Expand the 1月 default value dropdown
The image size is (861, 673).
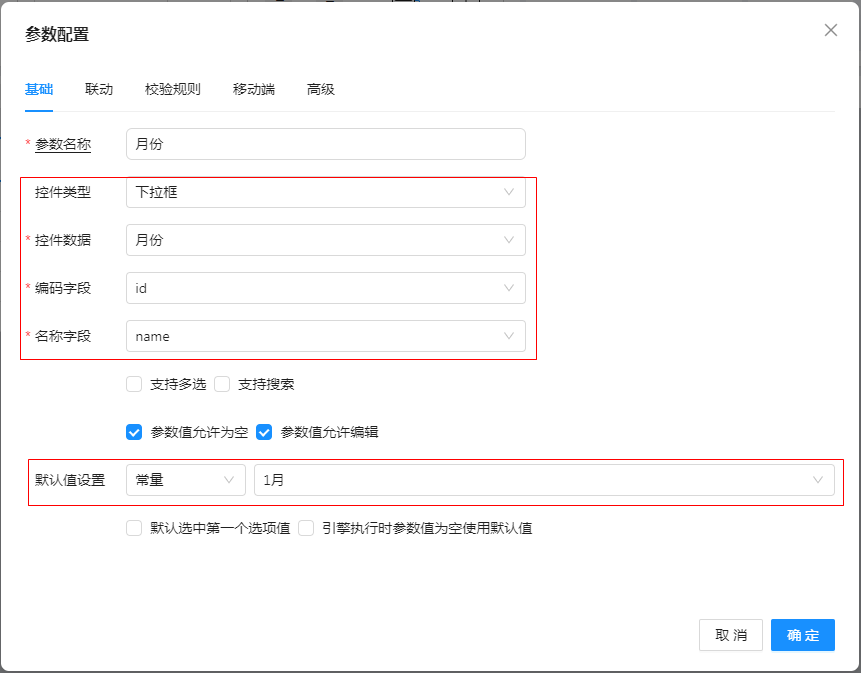[543, 480]
